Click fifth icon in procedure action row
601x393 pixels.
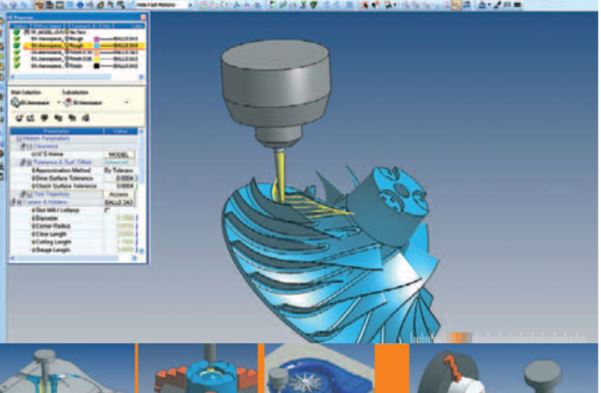coord(72,118)
